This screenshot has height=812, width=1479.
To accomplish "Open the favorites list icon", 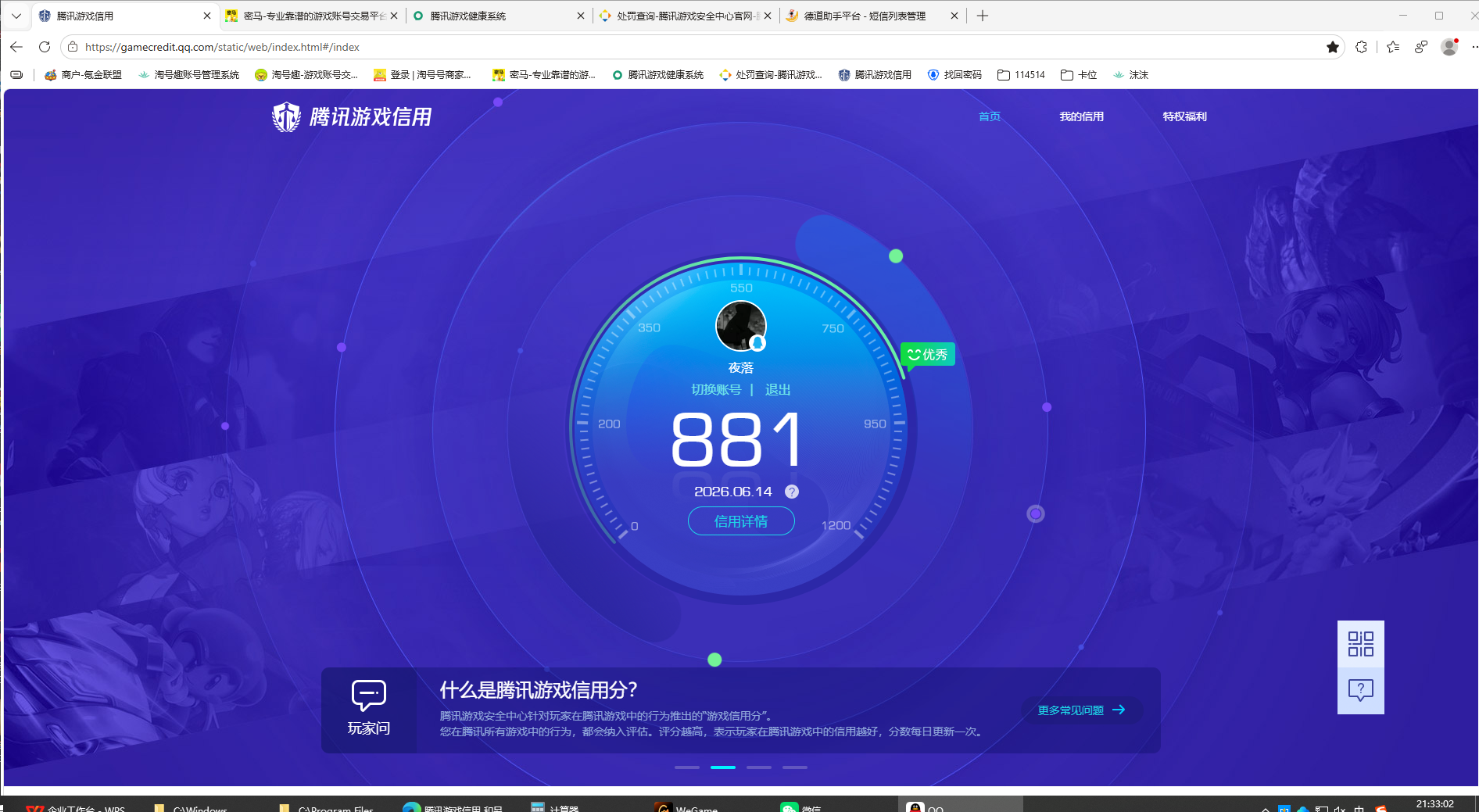I will [x=1393, y=47].
